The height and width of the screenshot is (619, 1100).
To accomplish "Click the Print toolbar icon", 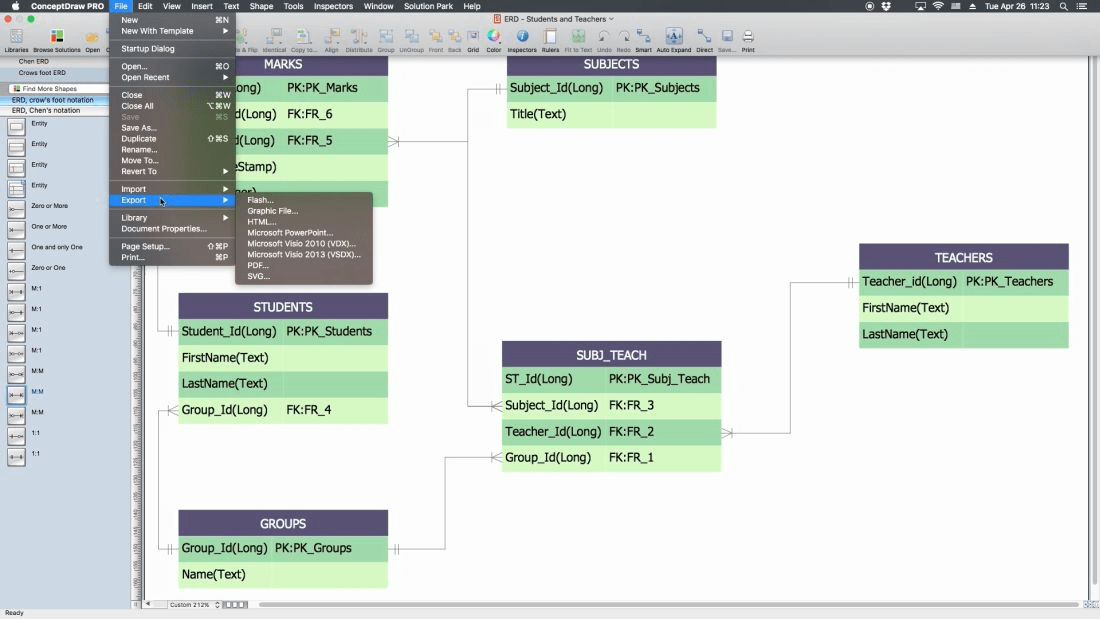I will point(748,40).
